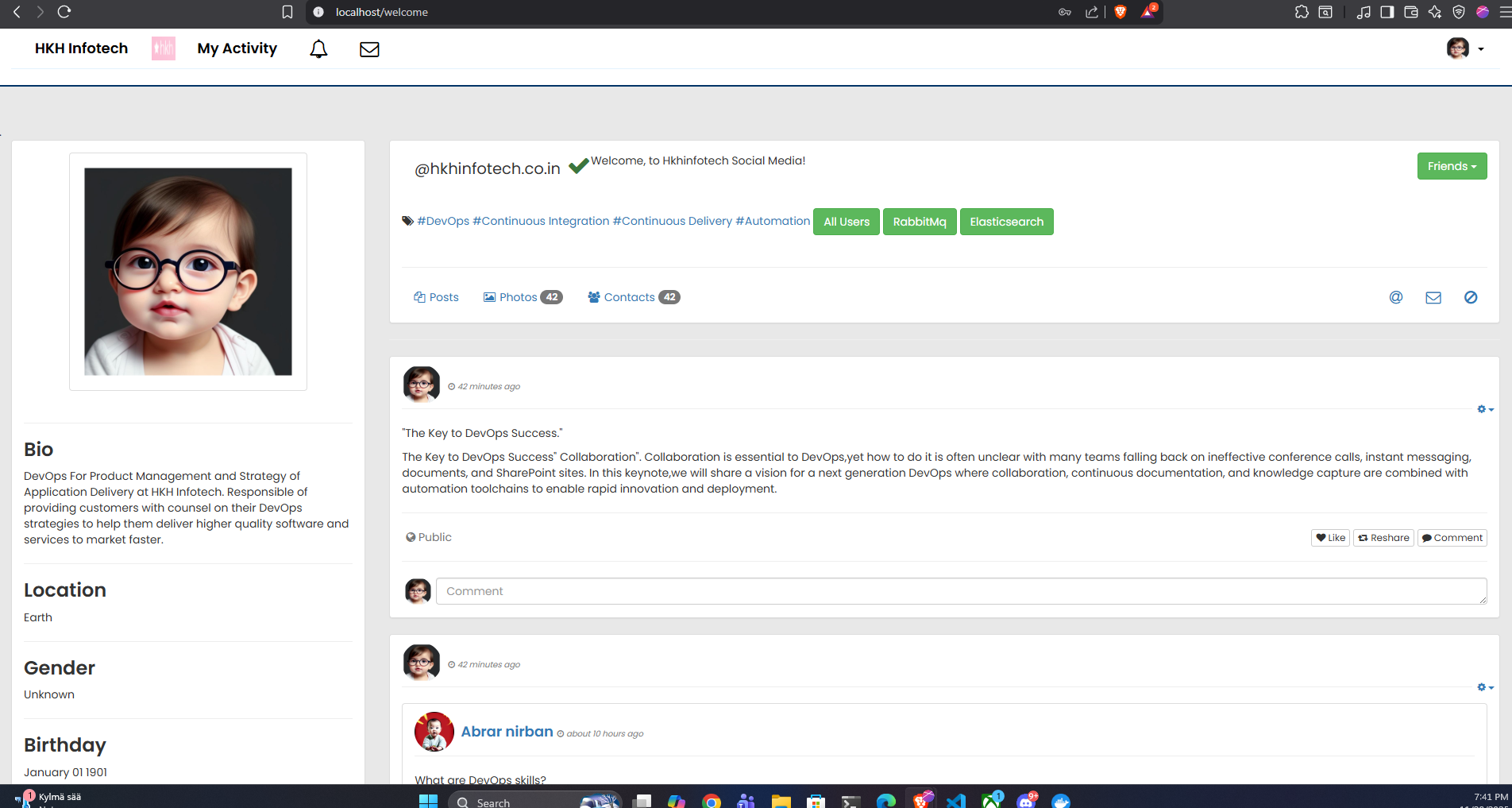Go to My Activity page
This screenshot has width=1512, height=808.
(x=237, y=48)
